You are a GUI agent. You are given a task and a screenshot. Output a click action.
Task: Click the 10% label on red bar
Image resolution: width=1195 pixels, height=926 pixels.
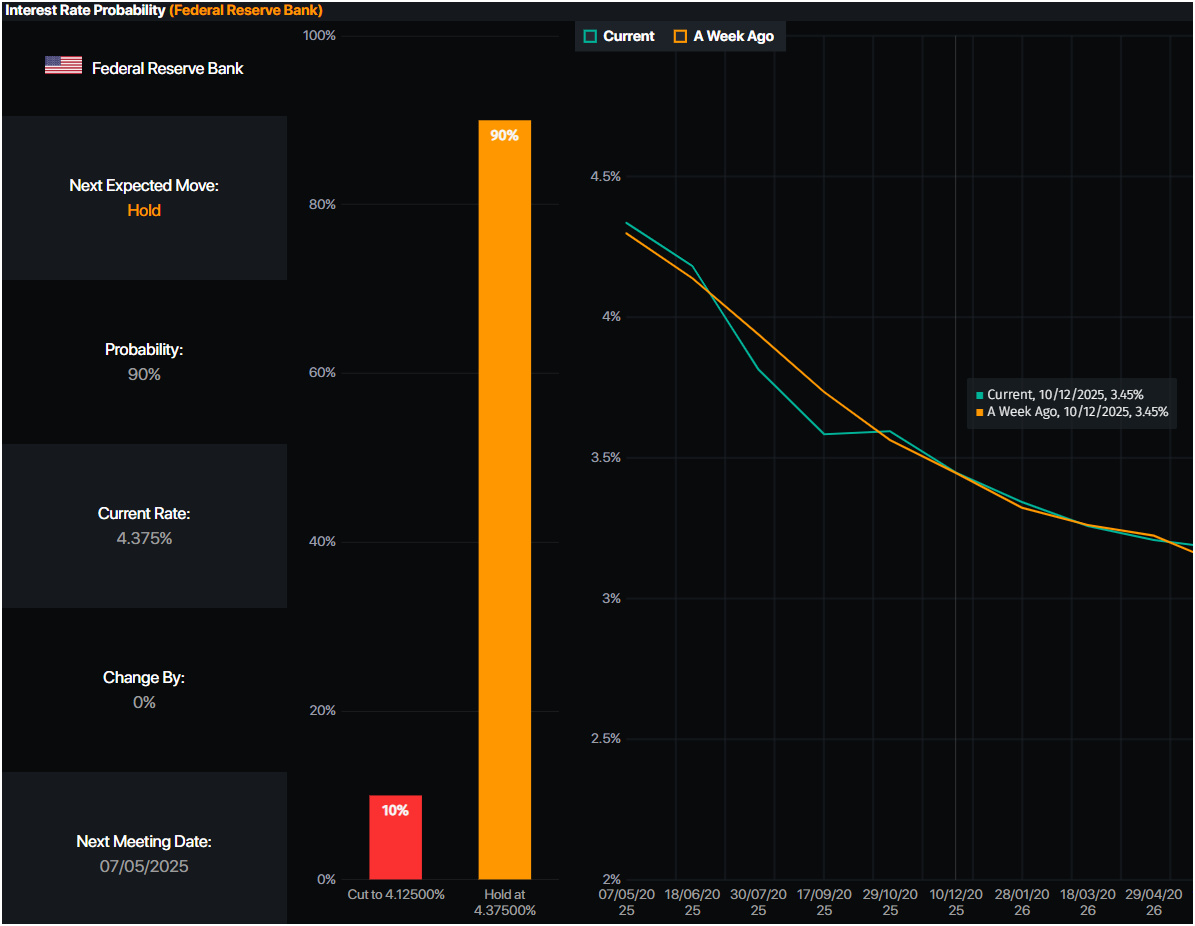pos(395,810)
